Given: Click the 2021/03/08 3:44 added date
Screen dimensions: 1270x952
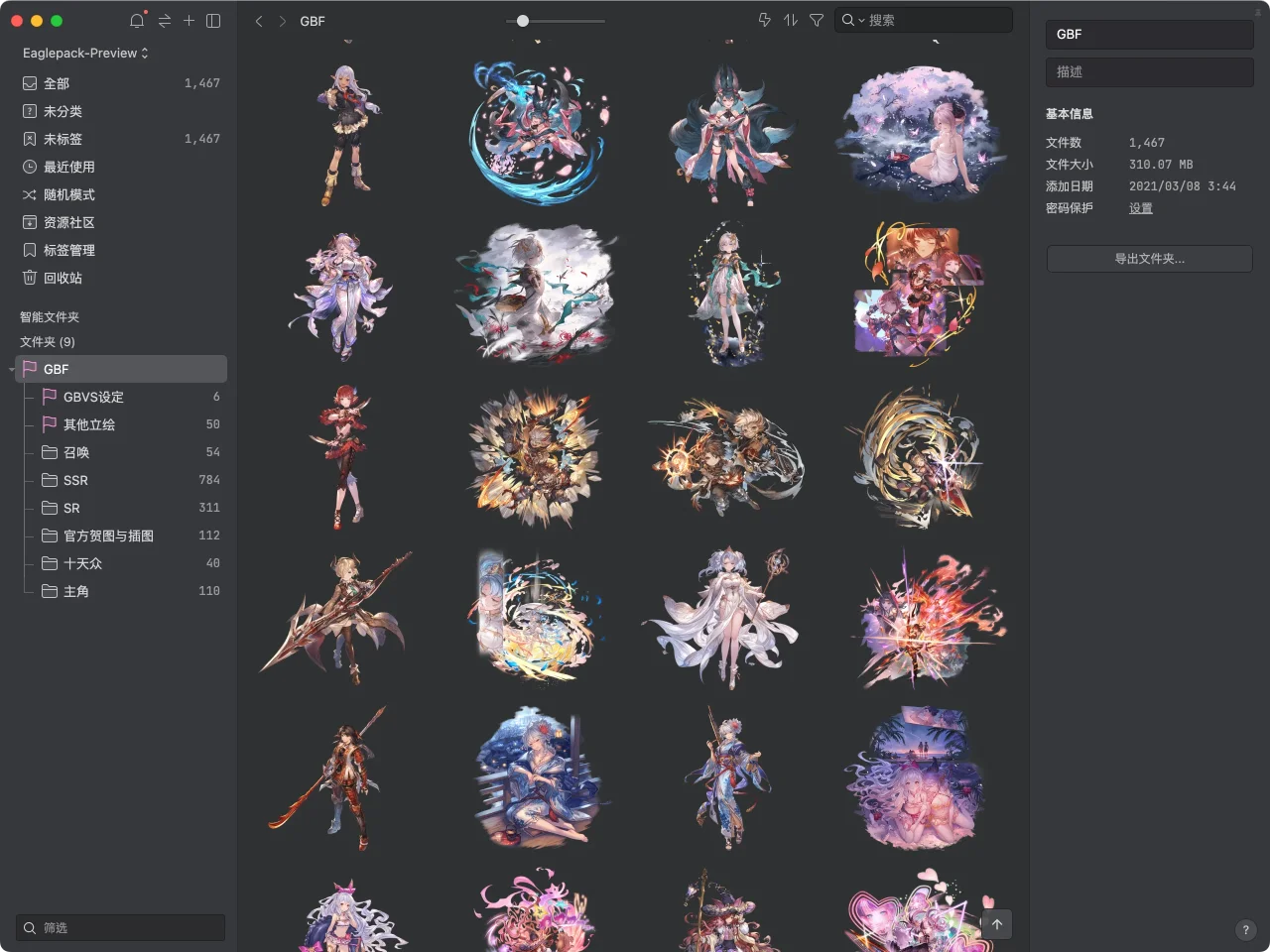Looking at the screenshot, I should click(1183, 186).
